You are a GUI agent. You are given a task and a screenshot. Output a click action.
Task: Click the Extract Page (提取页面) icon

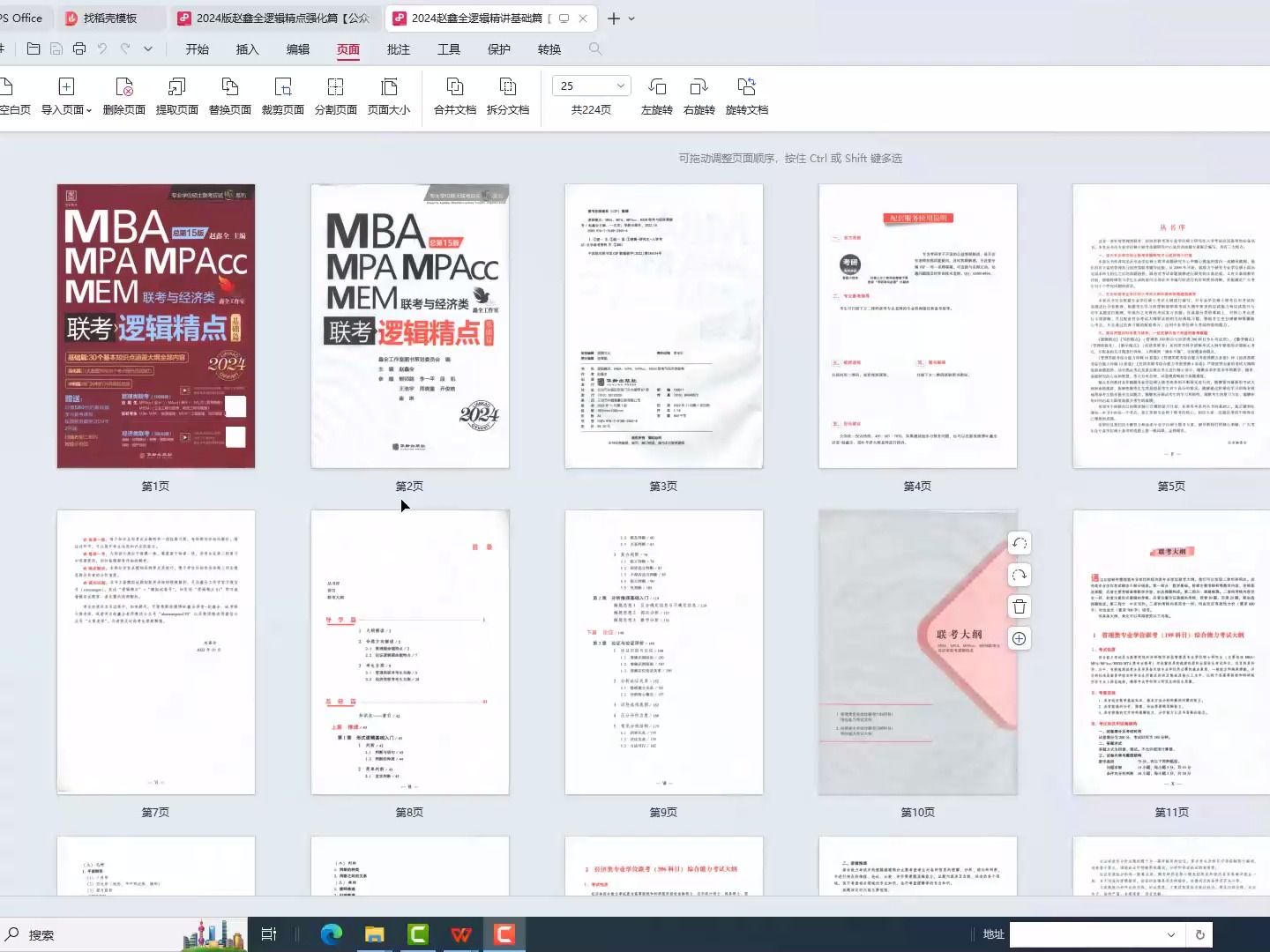point(176,86)
